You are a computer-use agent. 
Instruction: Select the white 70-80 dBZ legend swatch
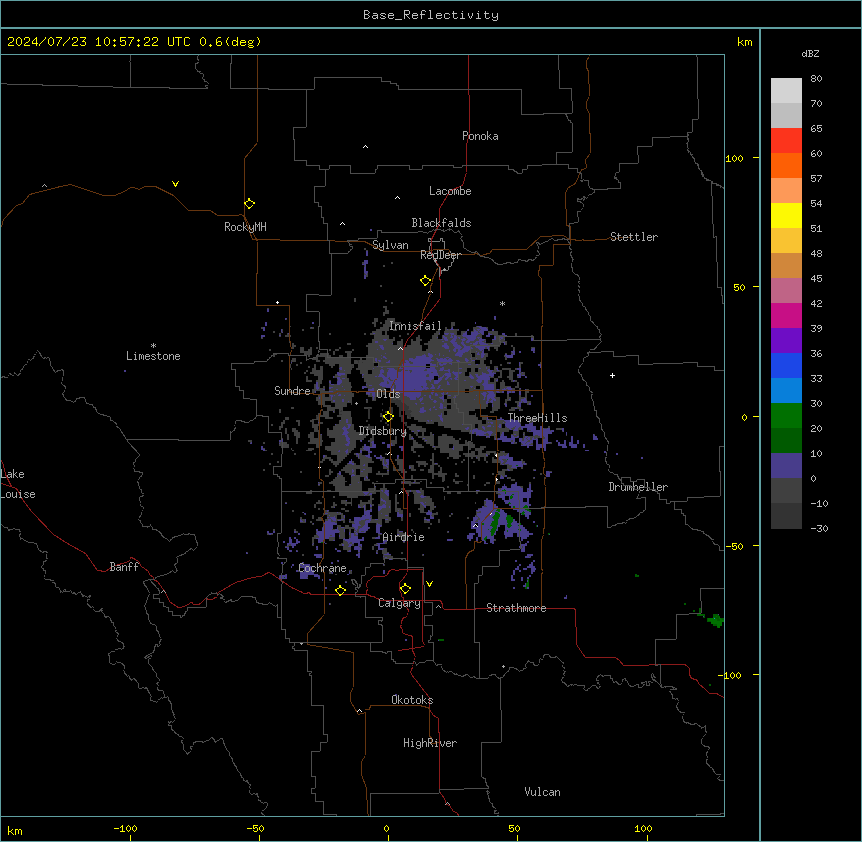point(786,91)
